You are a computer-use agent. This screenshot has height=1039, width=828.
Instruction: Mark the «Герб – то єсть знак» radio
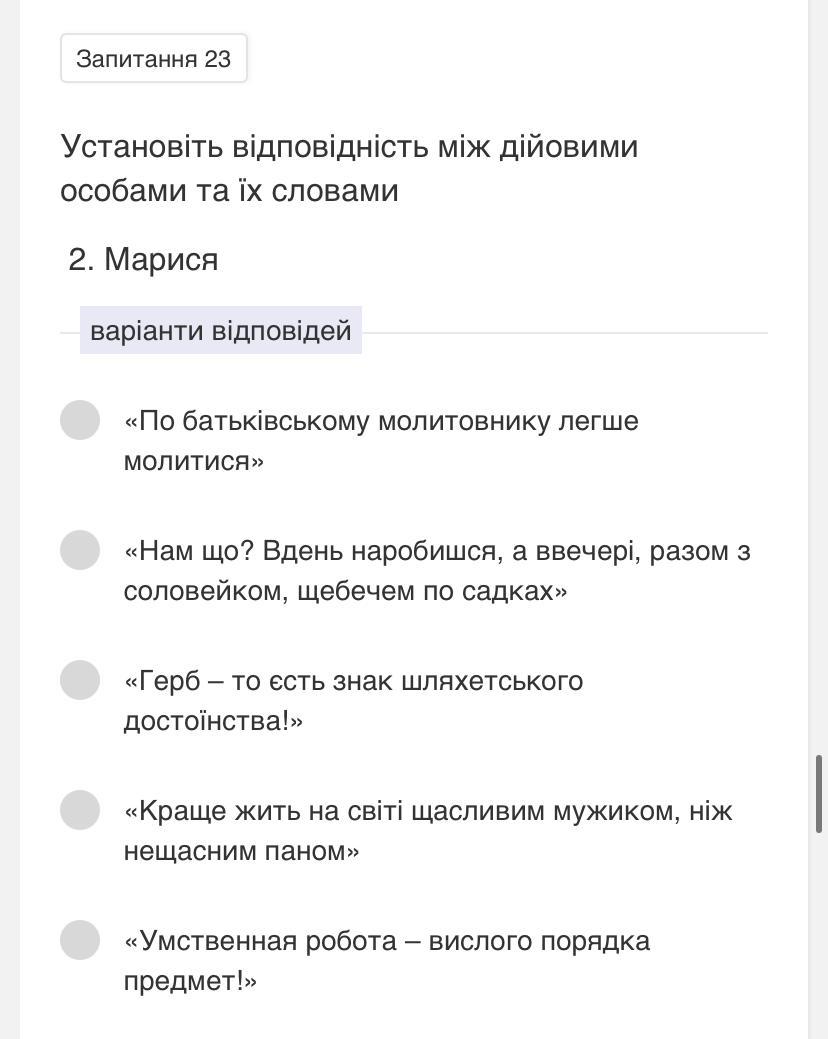[x=80, y=680]
